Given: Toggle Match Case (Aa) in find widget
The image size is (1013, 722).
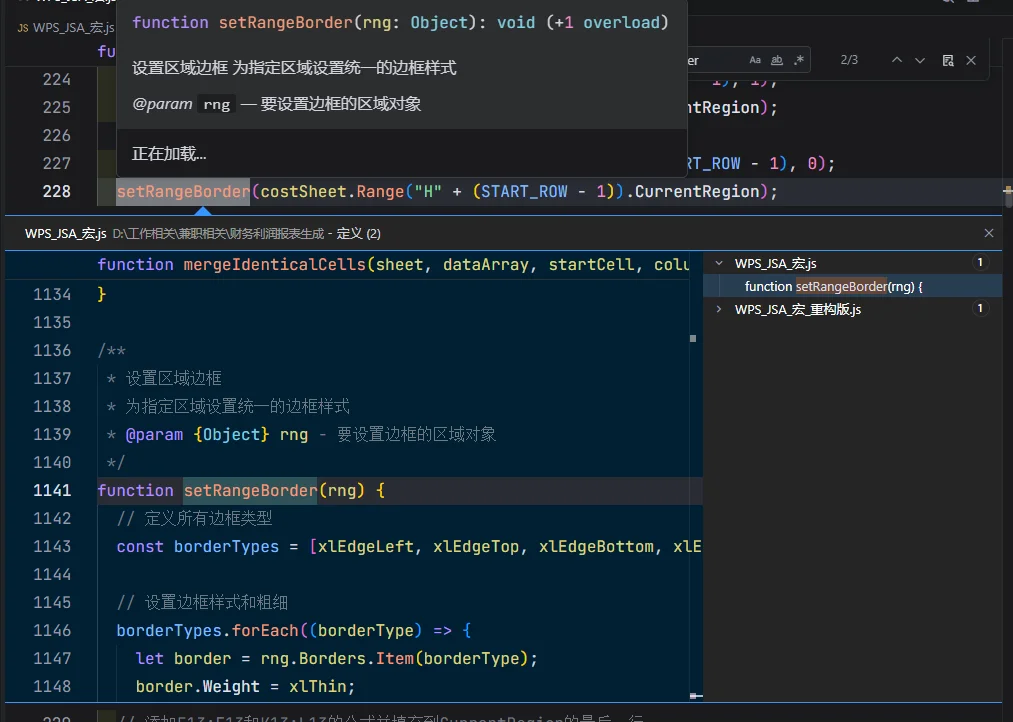Looking at the screenshot, I should pyautogui.click(x=755, y=60).
